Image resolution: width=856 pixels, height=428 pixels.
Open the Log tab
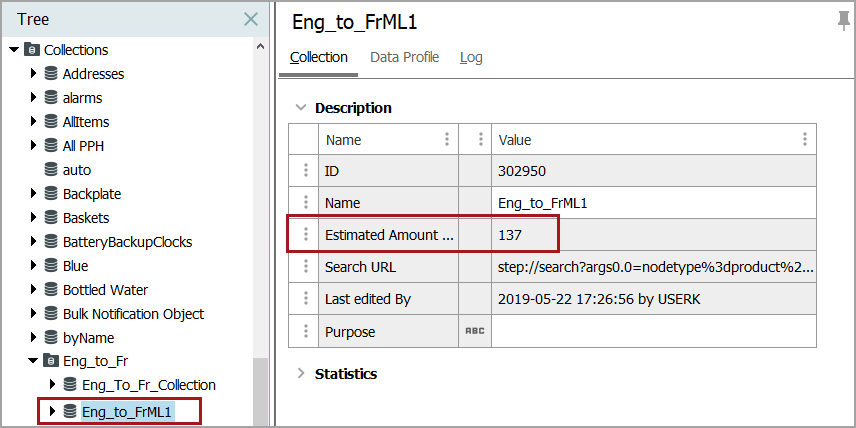tap(471, 57)
